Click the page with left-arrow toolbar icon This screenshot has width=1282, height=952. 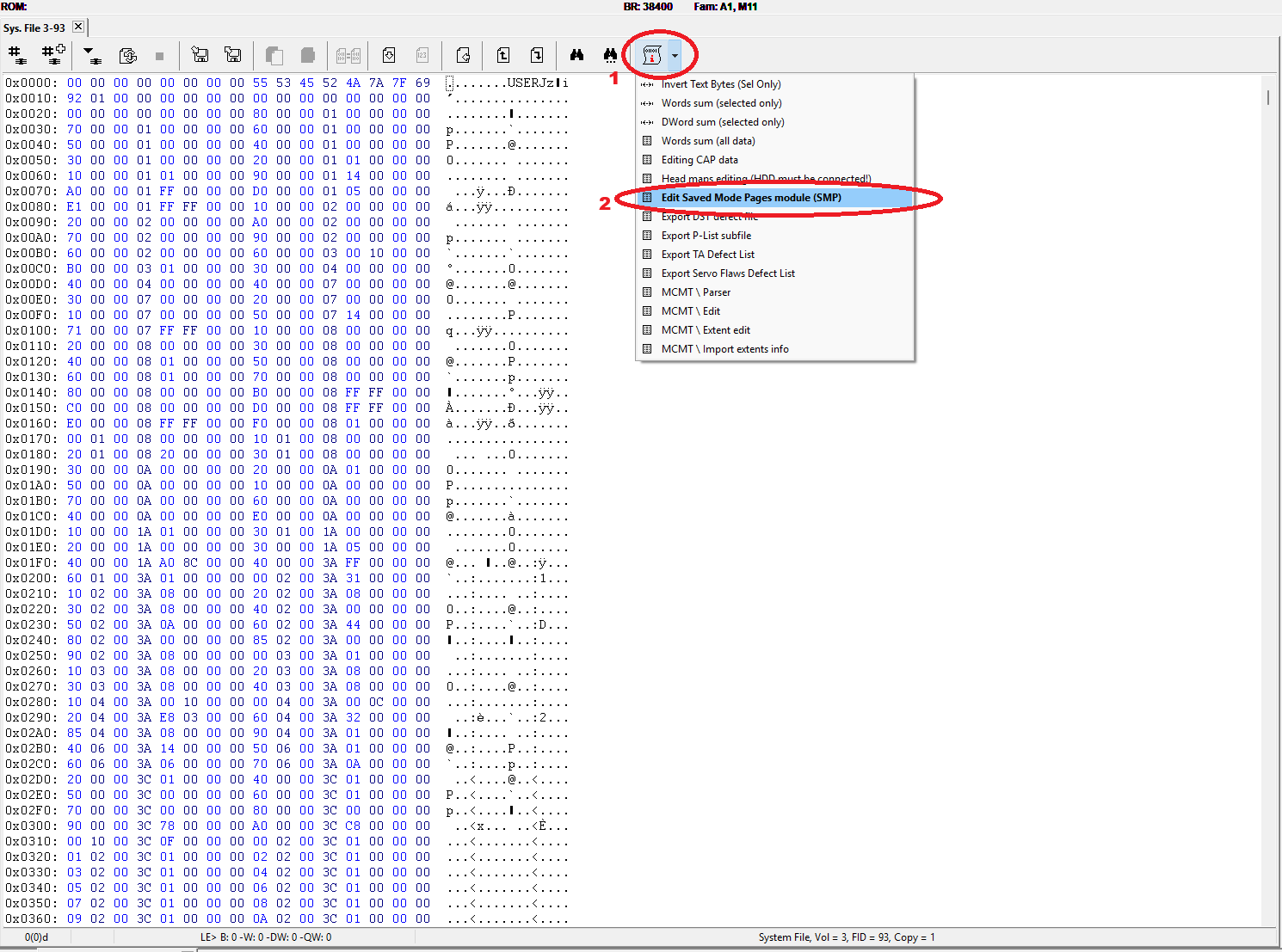463,55
